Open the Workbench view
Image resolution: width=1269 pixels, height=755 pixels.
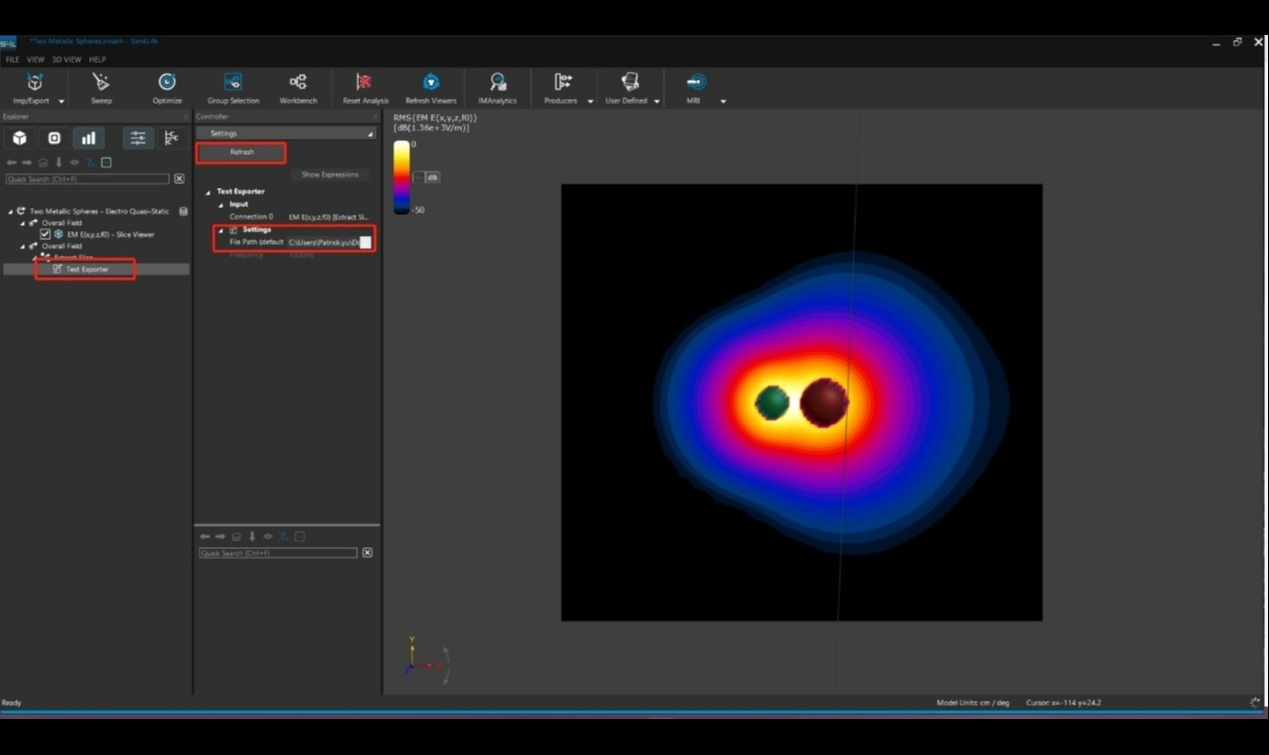click(x=298, y=88)
